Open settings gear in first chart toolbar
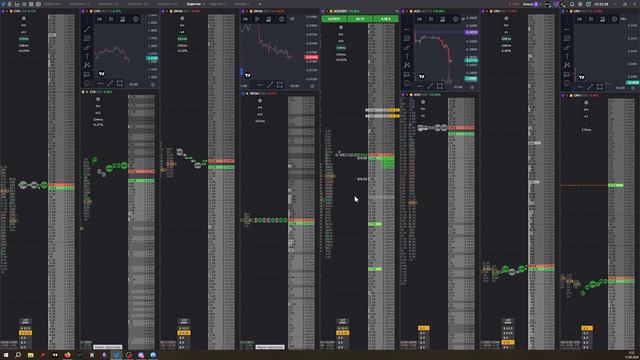640x360 pixels. click(136, 19)
